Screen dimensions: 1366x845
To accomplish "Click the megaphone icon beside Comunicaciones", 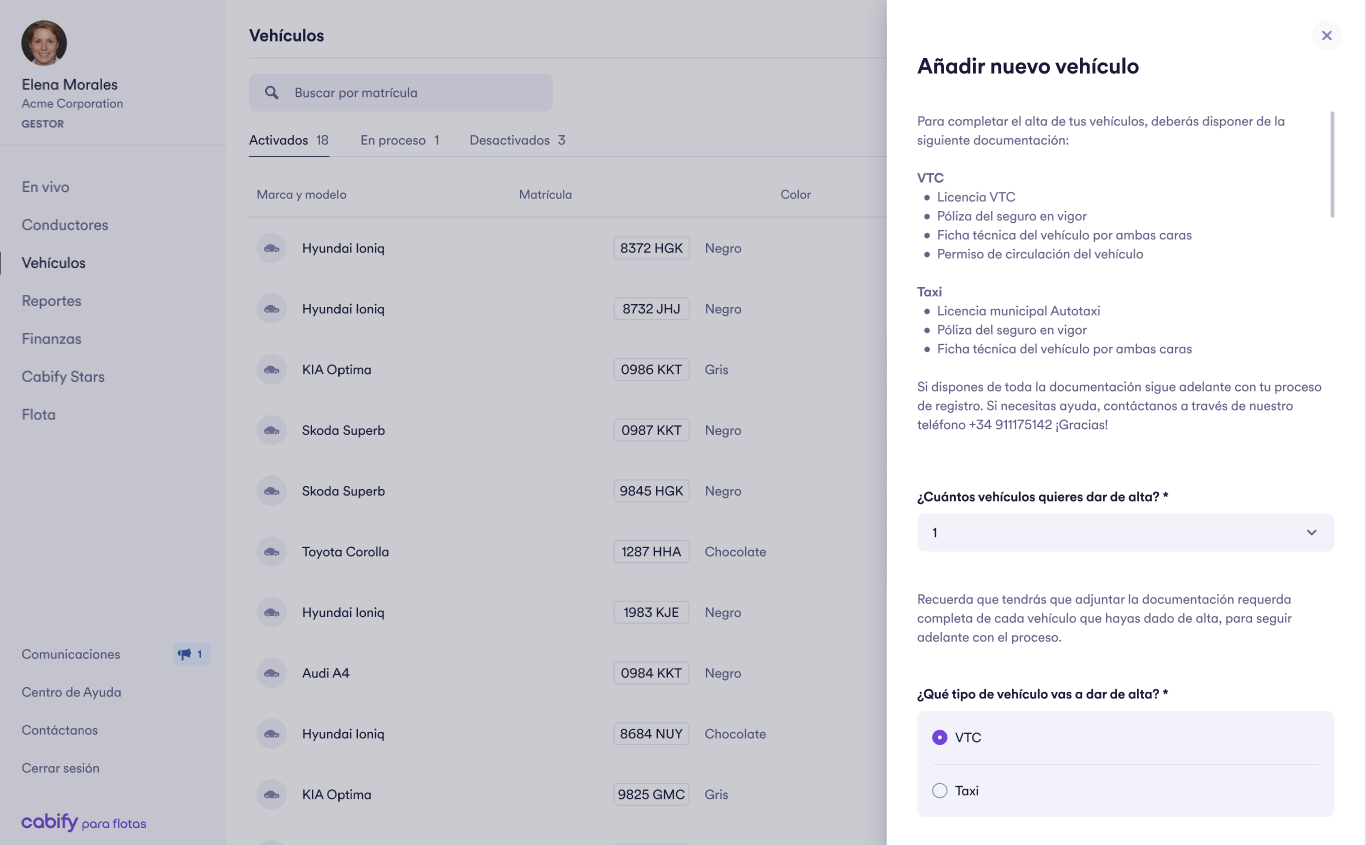I will [185, 655].
